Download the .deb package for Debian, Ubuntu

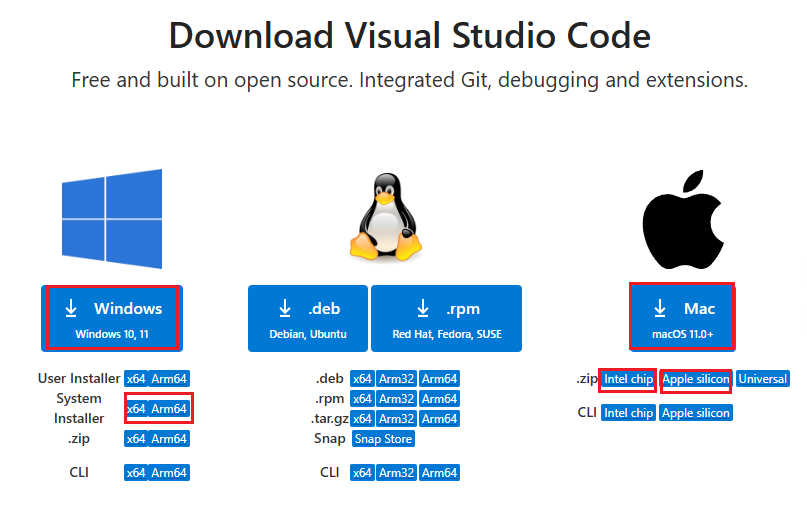pos(308,319)
